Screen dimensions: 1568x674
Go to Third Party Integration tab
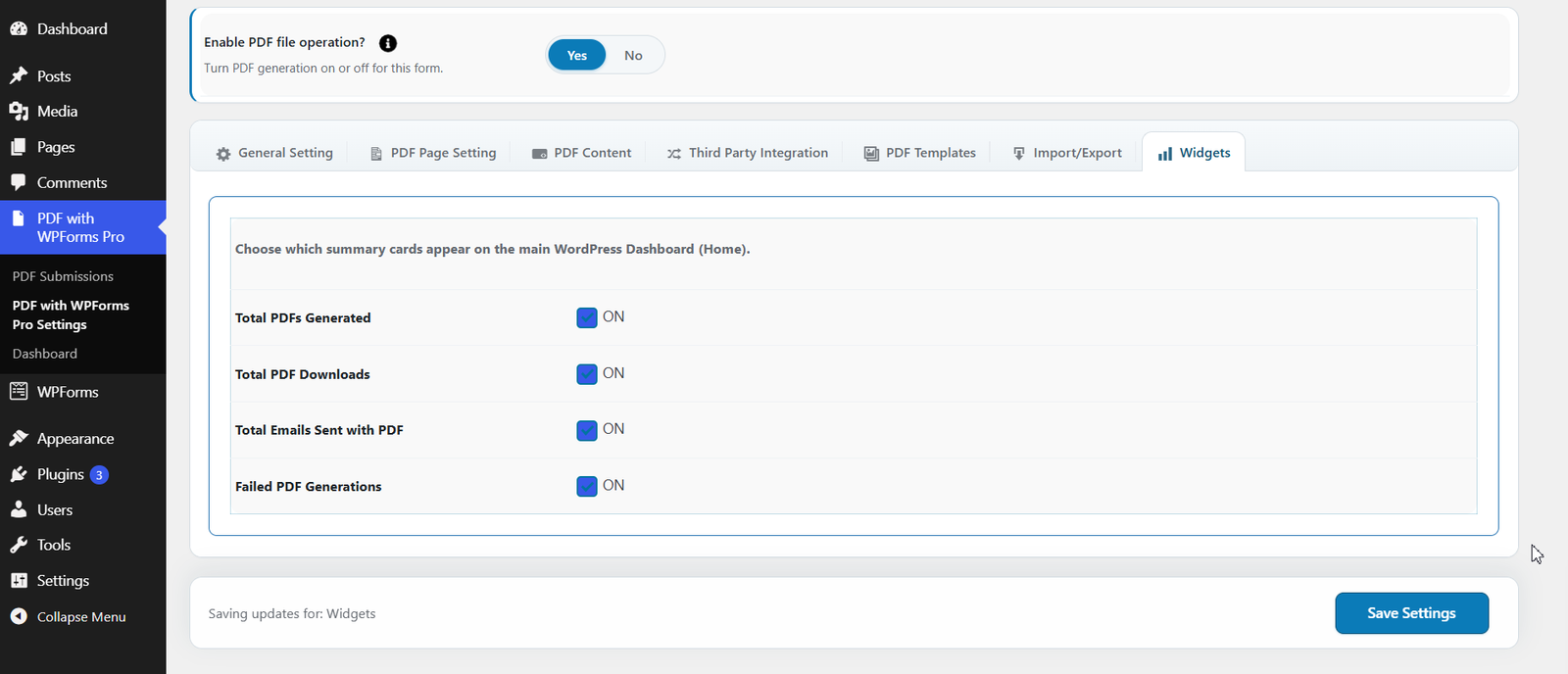[x=748, y=153]
